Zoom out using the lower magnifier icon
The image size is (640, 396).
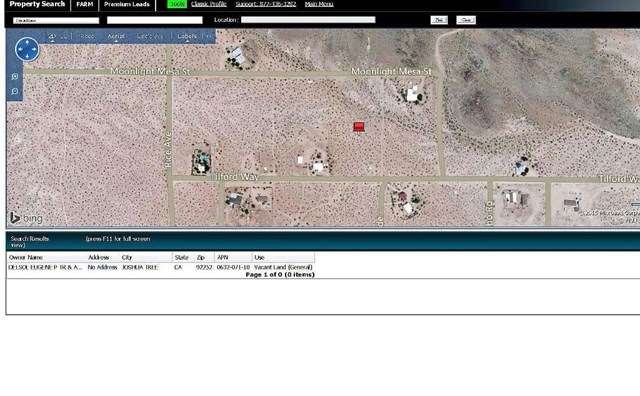[x=15, y=91]
